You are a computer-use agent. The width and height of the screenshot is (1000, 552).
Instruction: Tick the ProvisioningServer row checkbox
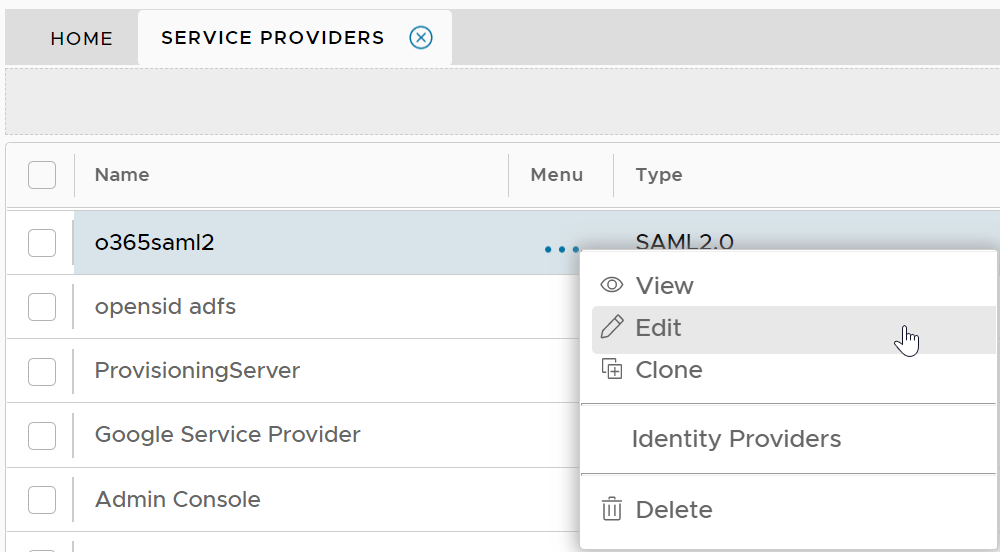[42, 371]
